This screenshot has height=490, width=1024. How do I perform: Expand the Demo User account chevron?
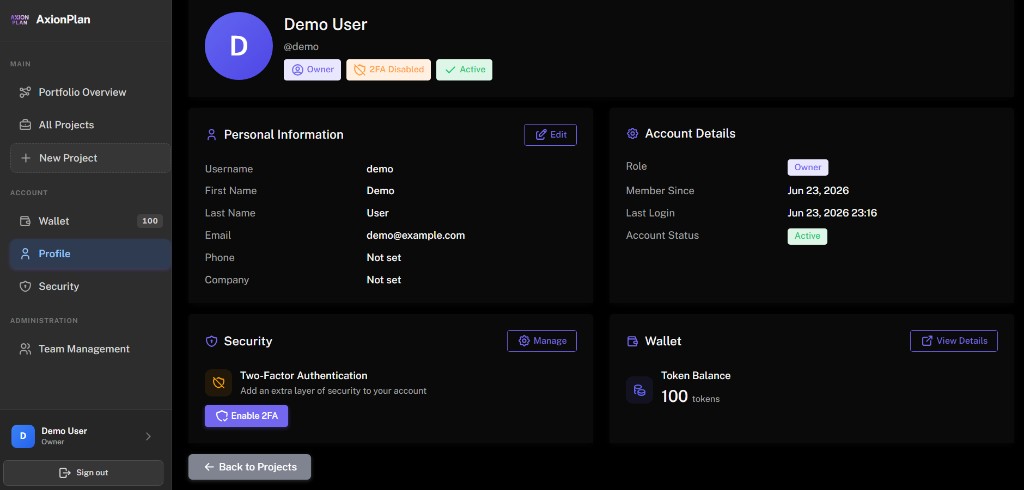click(148, 436)
